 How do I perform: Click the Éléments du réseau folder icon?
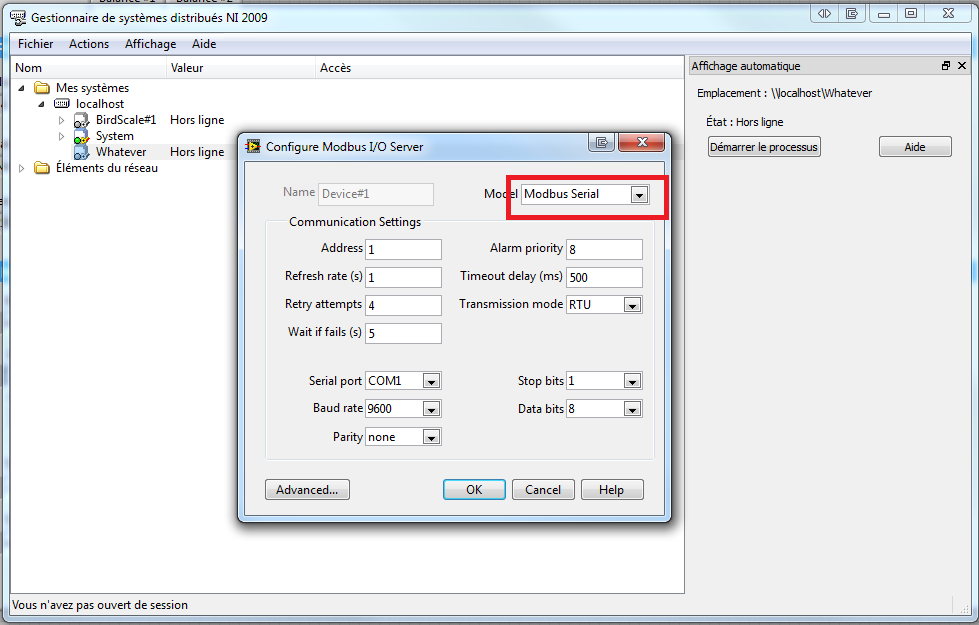(42, 168)
